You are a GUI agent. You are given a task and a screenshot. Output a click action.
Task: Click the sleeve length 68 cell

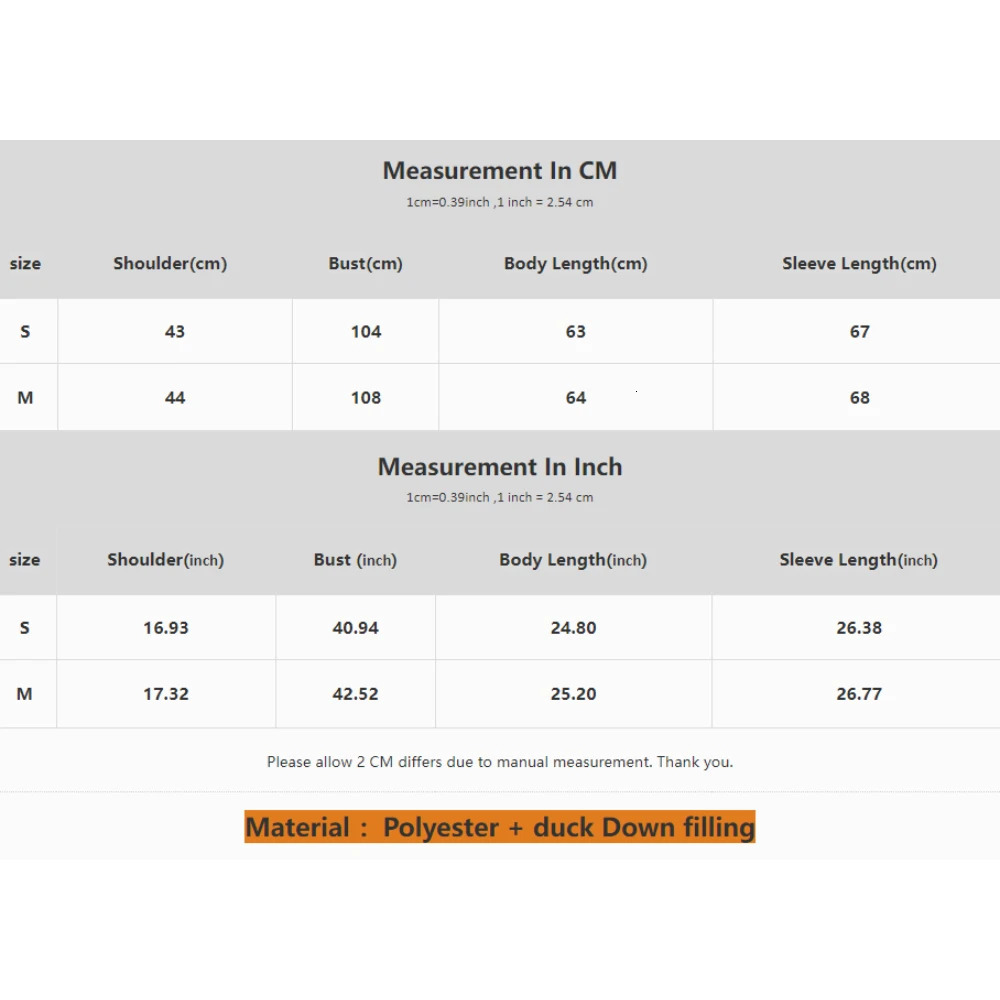click(859, 398)
